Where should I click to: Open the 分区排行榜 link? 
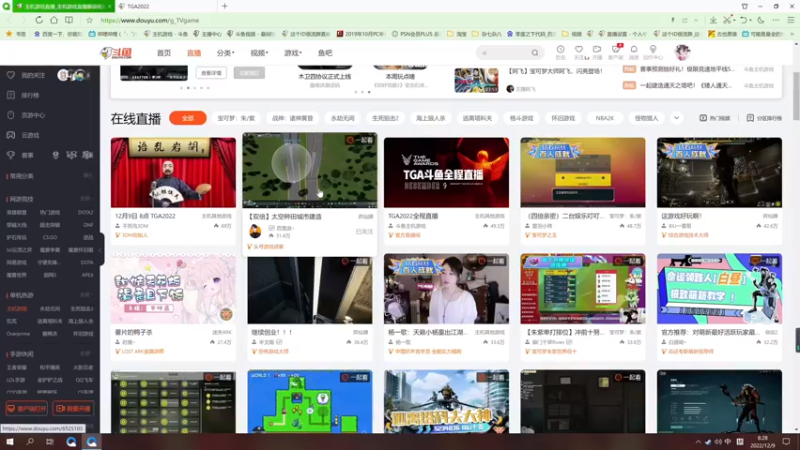coord(764,118)
